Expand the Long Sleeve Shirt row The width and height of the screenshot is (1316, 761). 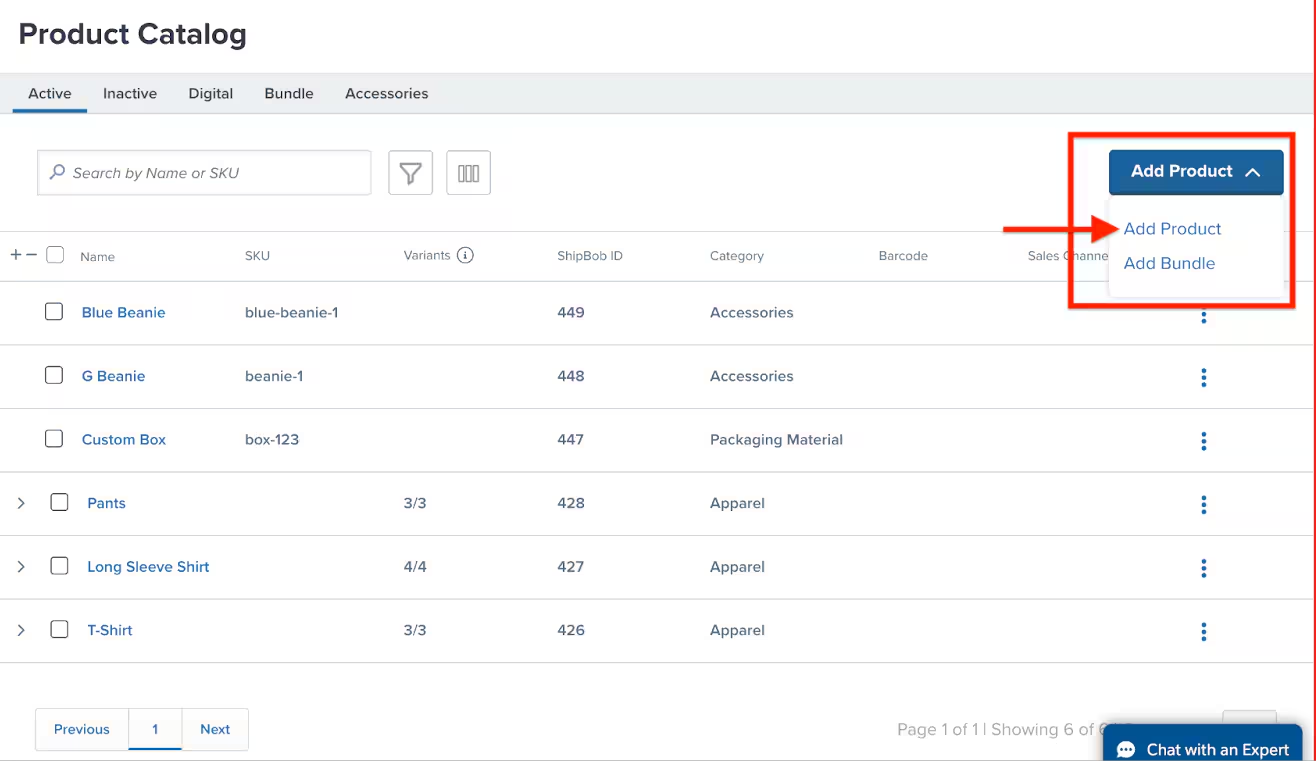[x=21, y=566]
